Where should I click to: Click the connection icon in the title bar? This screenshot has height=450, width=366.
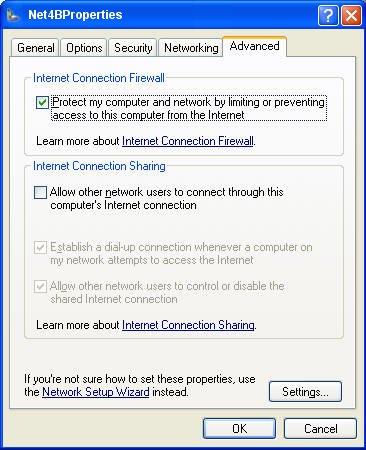pyautogui.click(x=13, y=15)
